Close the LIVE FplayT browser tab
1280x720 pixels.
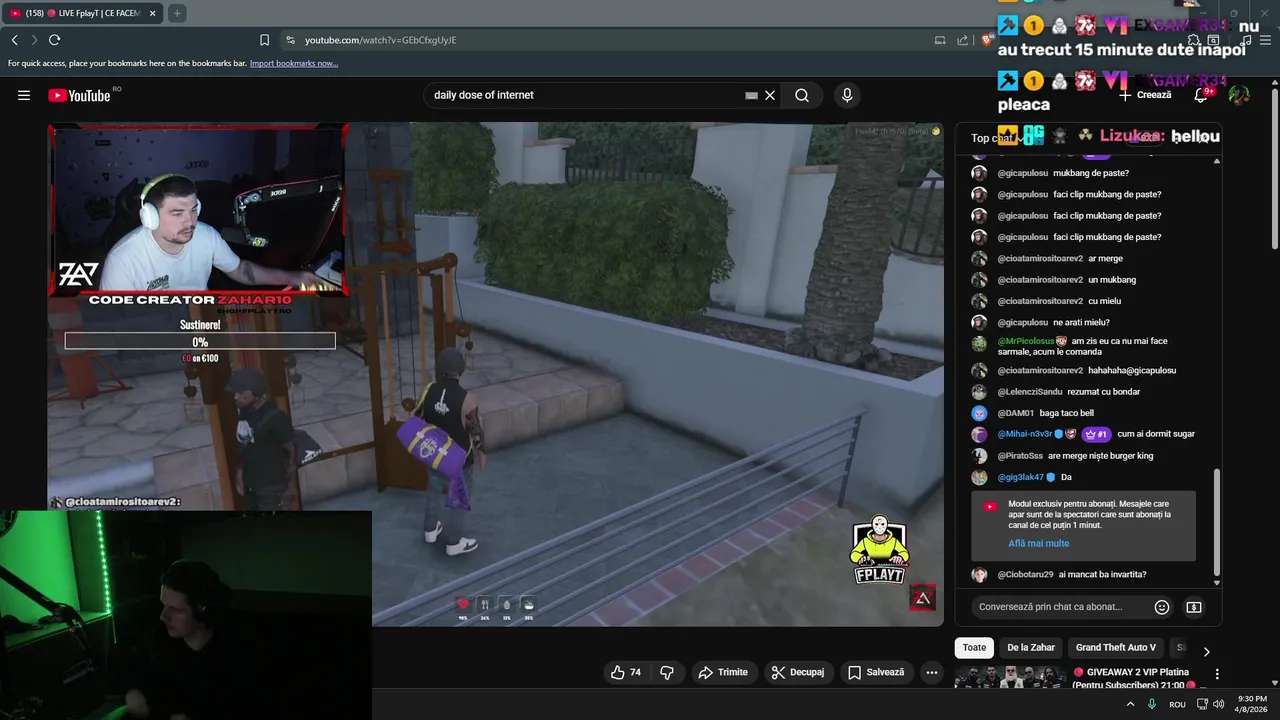pos(153,13)
